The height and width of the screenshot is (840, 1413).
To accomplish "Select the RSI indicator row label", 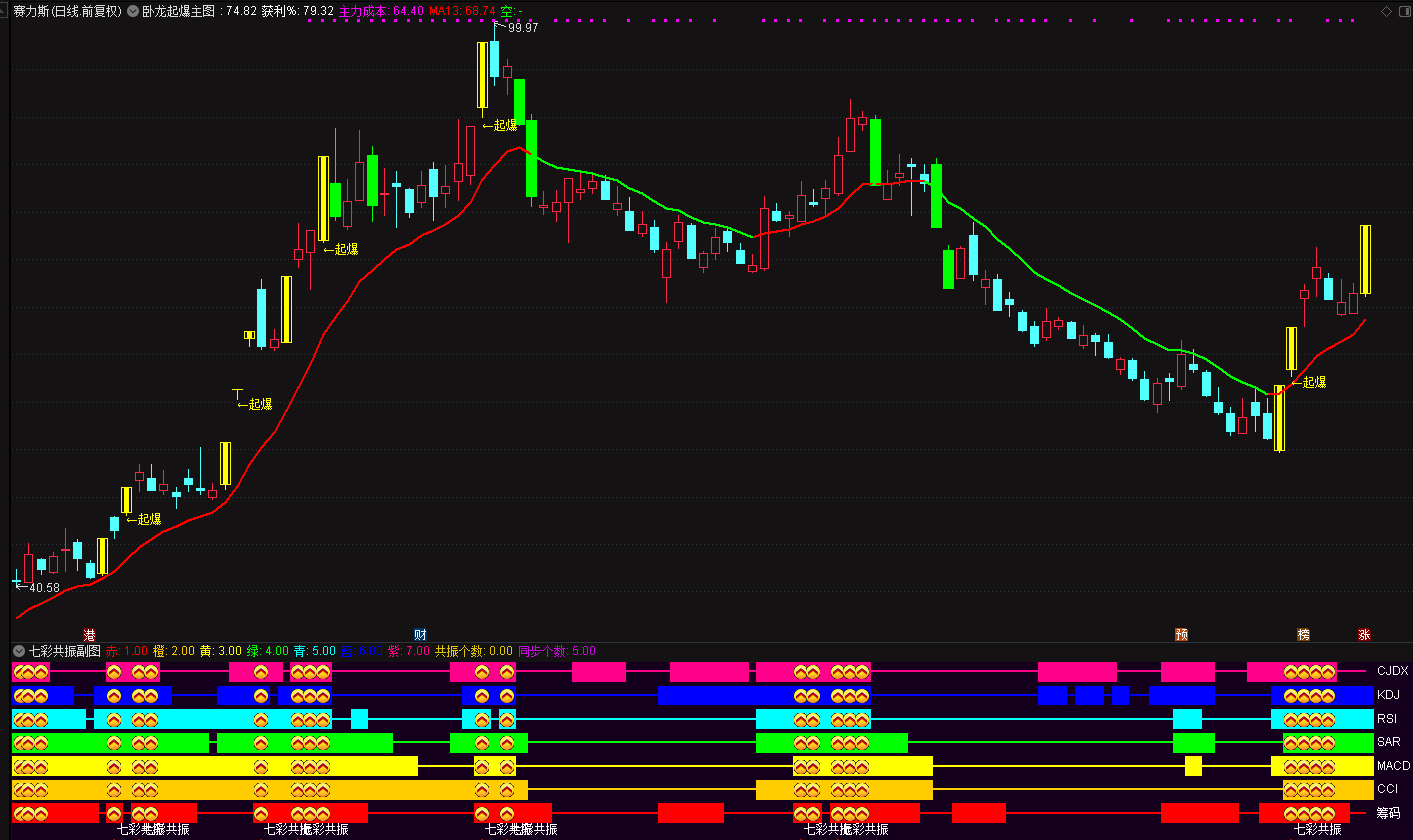I will click(1387, 718).
